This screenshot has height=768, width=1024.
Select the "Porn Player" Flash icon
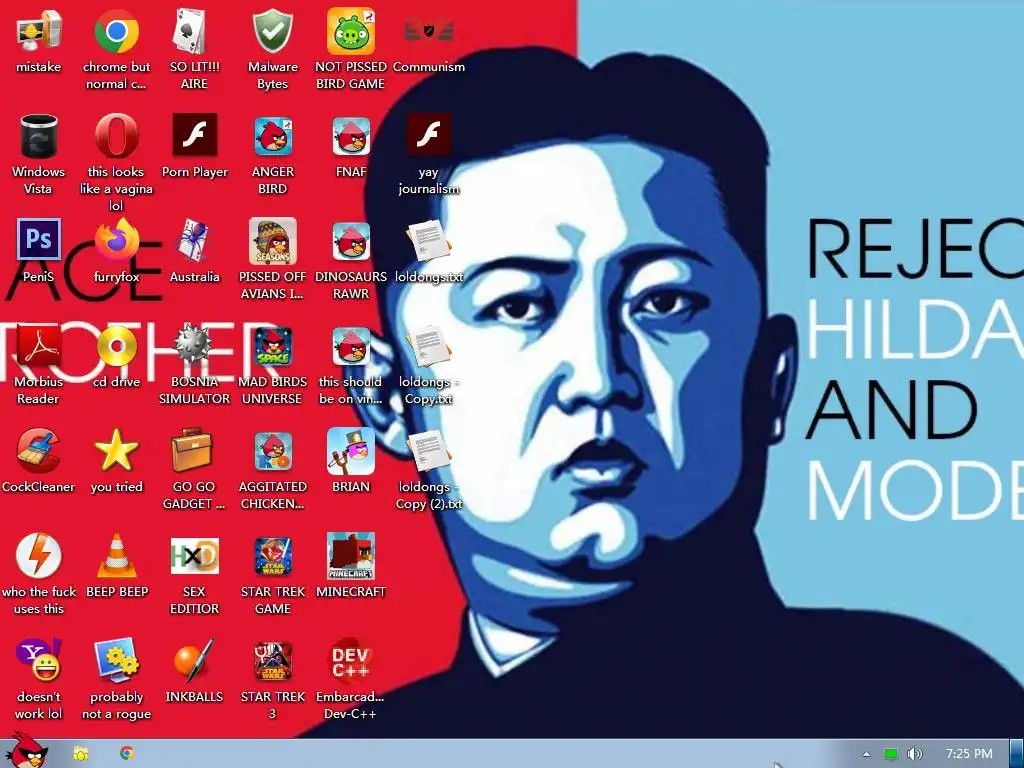[194, 135]
